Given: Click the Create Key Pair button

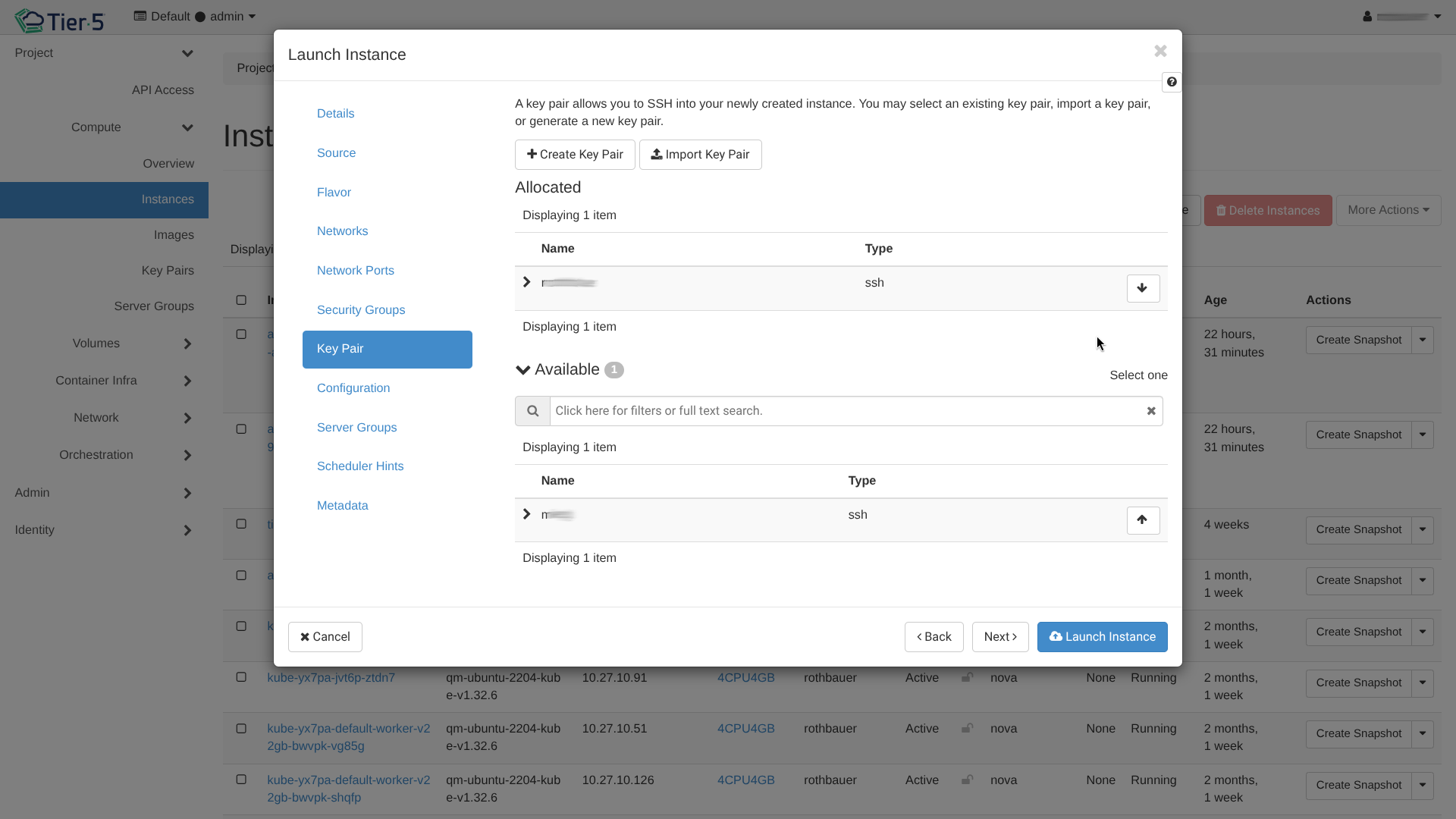Looking at the screenshot, I should click(x=575, y=155).
